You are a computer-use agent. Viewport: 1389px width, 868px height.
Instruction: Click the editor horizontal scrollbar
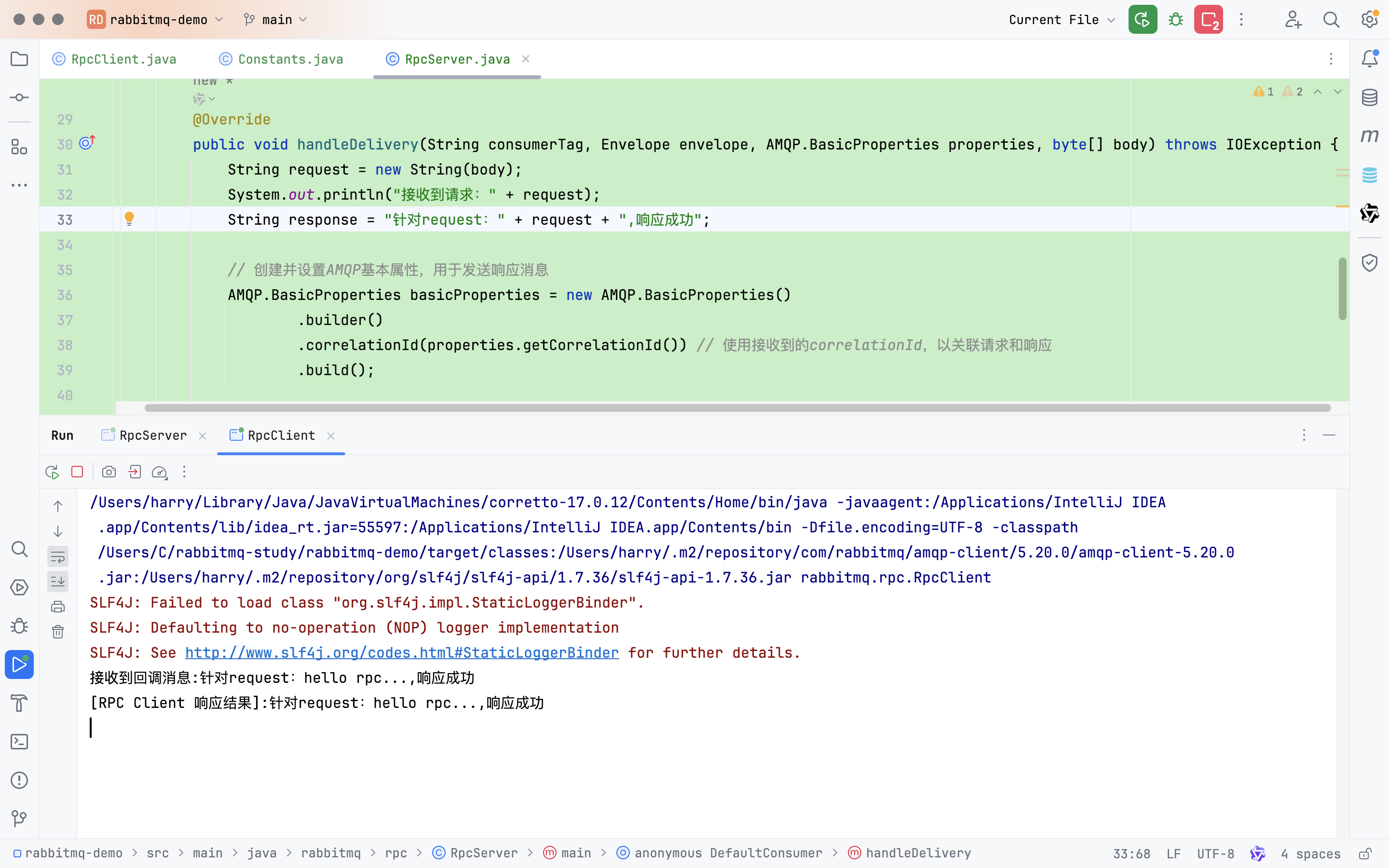pos(737,407)
